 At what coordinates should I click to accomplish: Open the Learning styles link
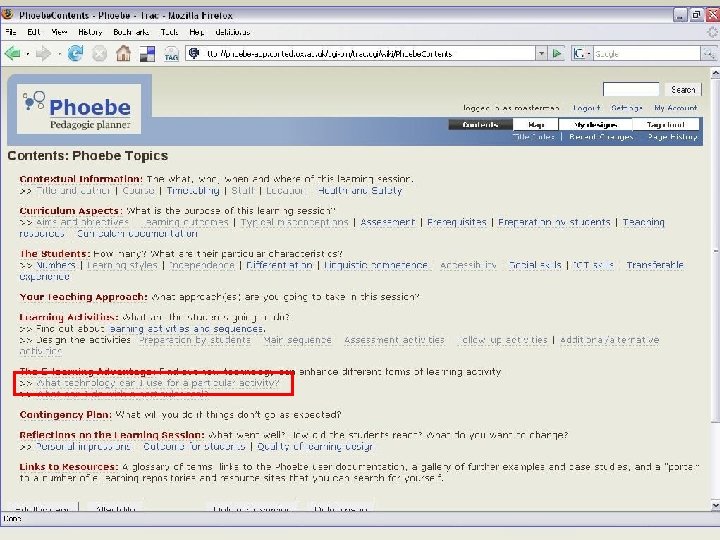click(x=122, y=265)
